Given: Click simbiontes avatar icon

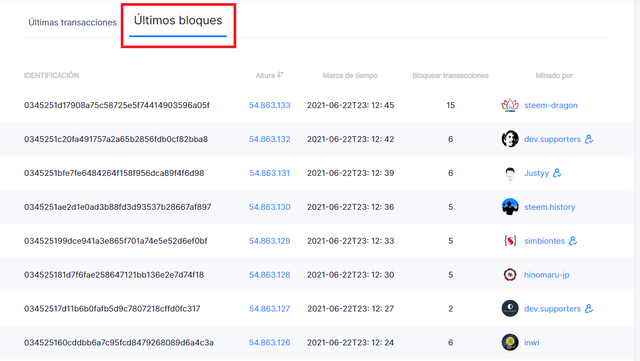Looking at the screenshot, I should pyautogui.click(x=510, y=241).
